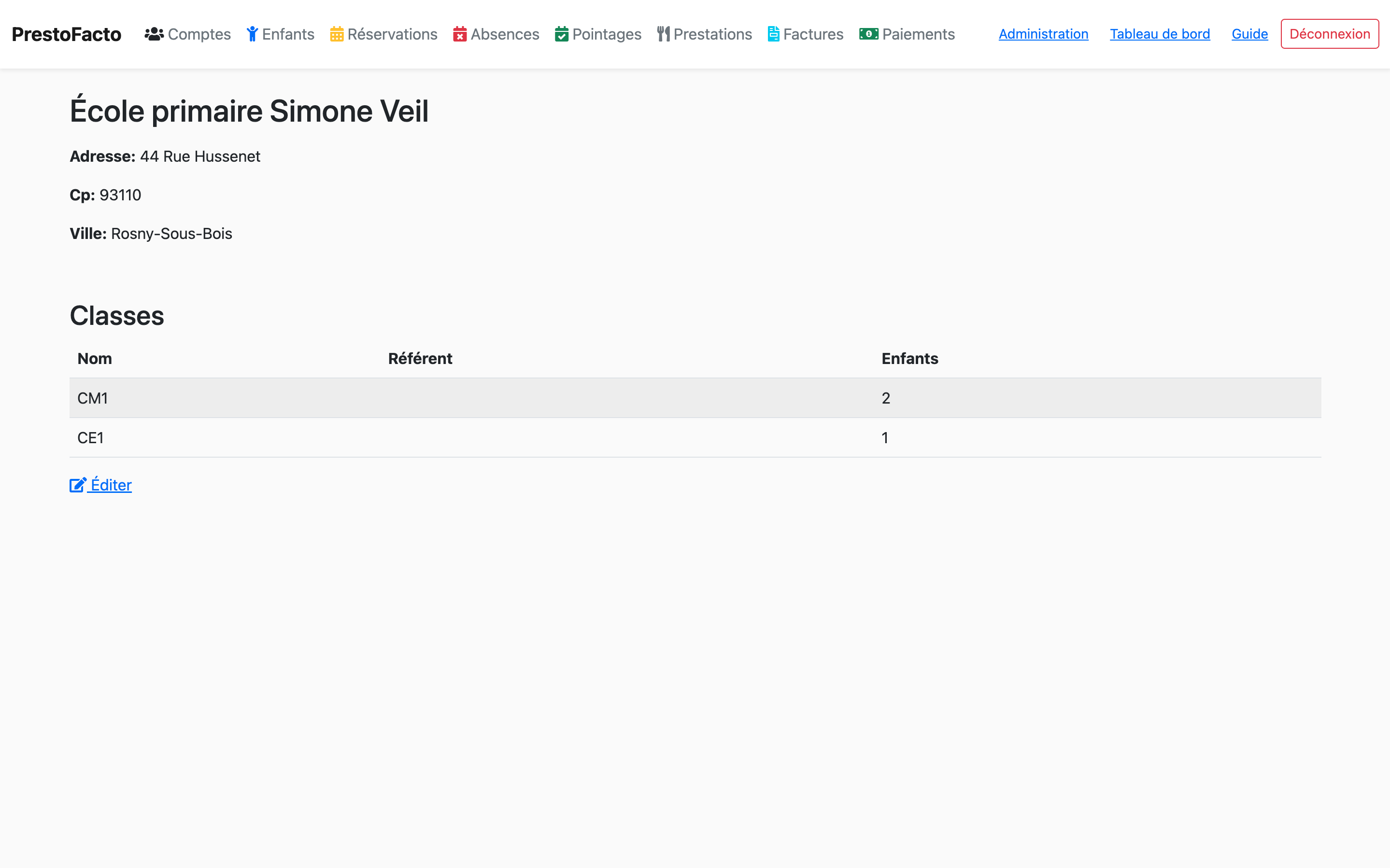The image size is (1390, 868).
Task: Open the Guide link
Action: [1249, 34]
